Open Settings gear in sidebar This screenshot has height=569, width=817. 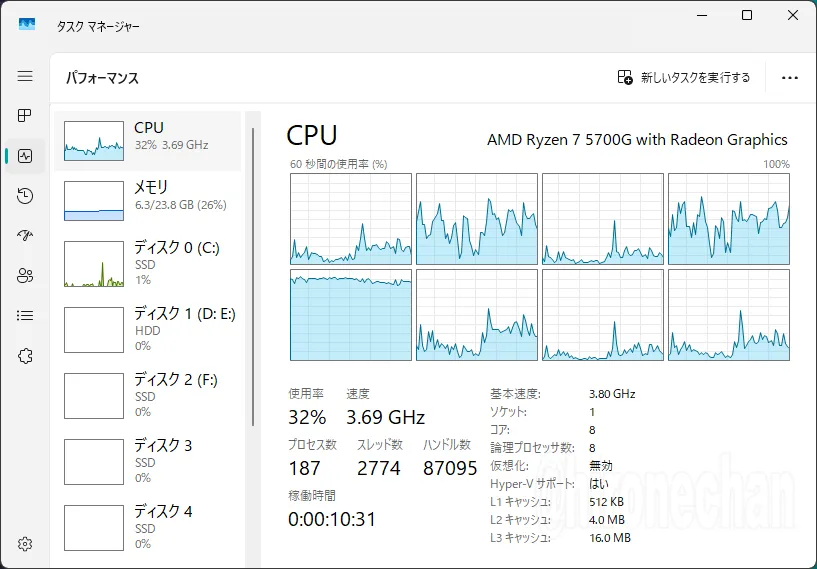(25, 543)
